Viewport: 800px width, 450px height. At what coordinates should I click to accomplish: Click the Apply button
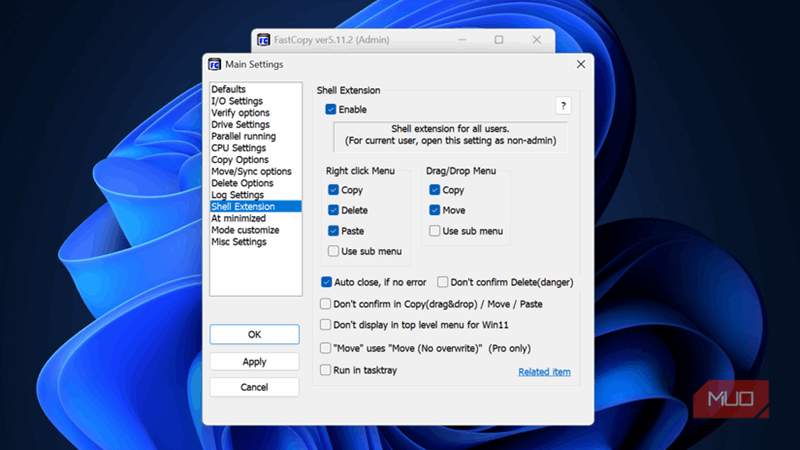255,362
